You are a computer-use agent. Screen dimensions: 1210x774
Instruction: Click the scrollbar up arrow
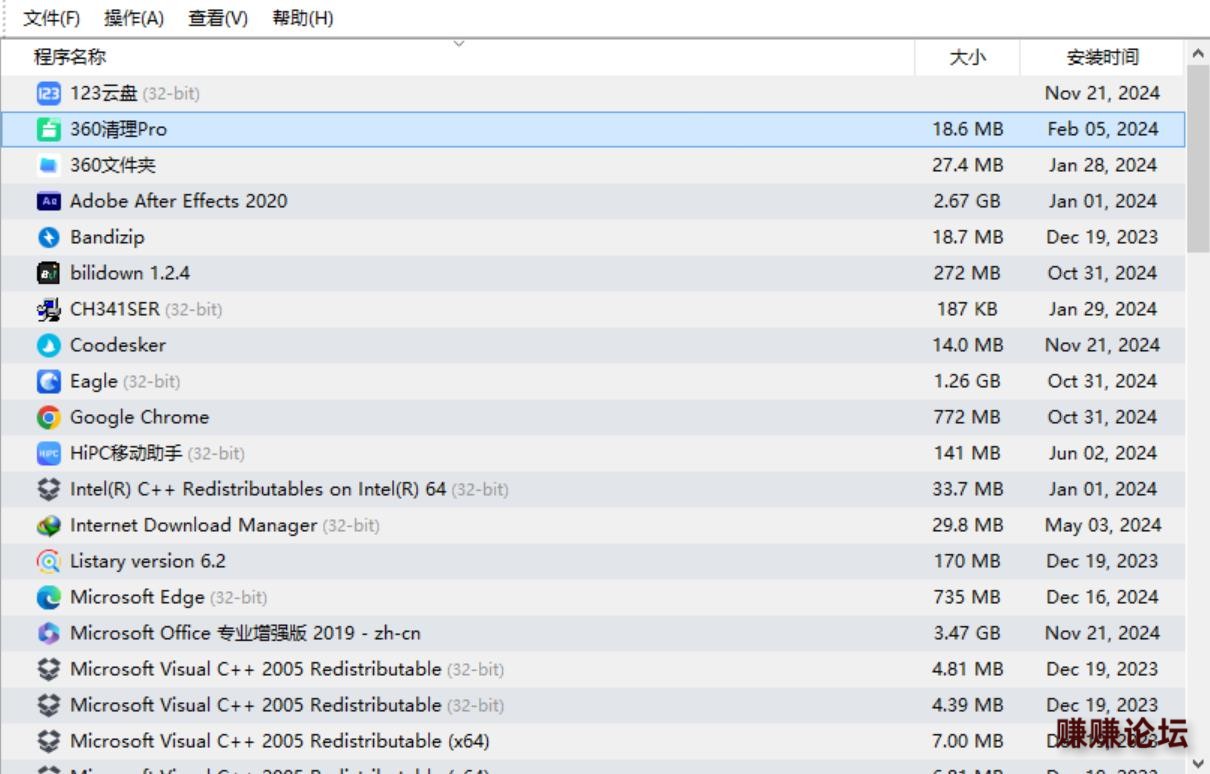coord(1199,53)
